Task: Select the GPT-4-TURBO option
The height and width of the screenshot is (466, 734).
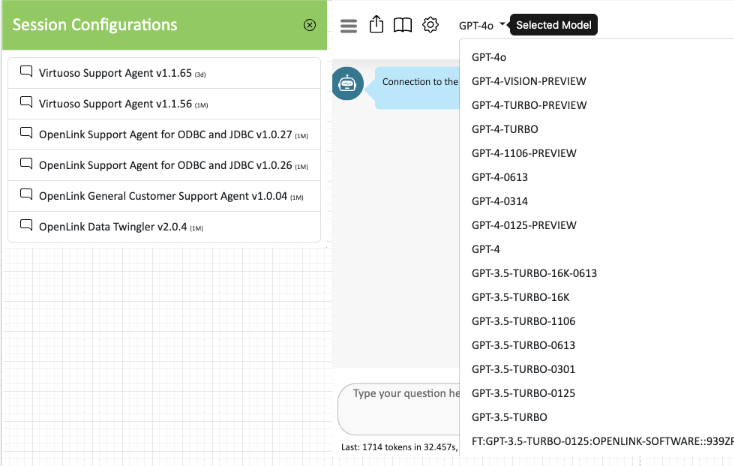Action: [505, 129]
